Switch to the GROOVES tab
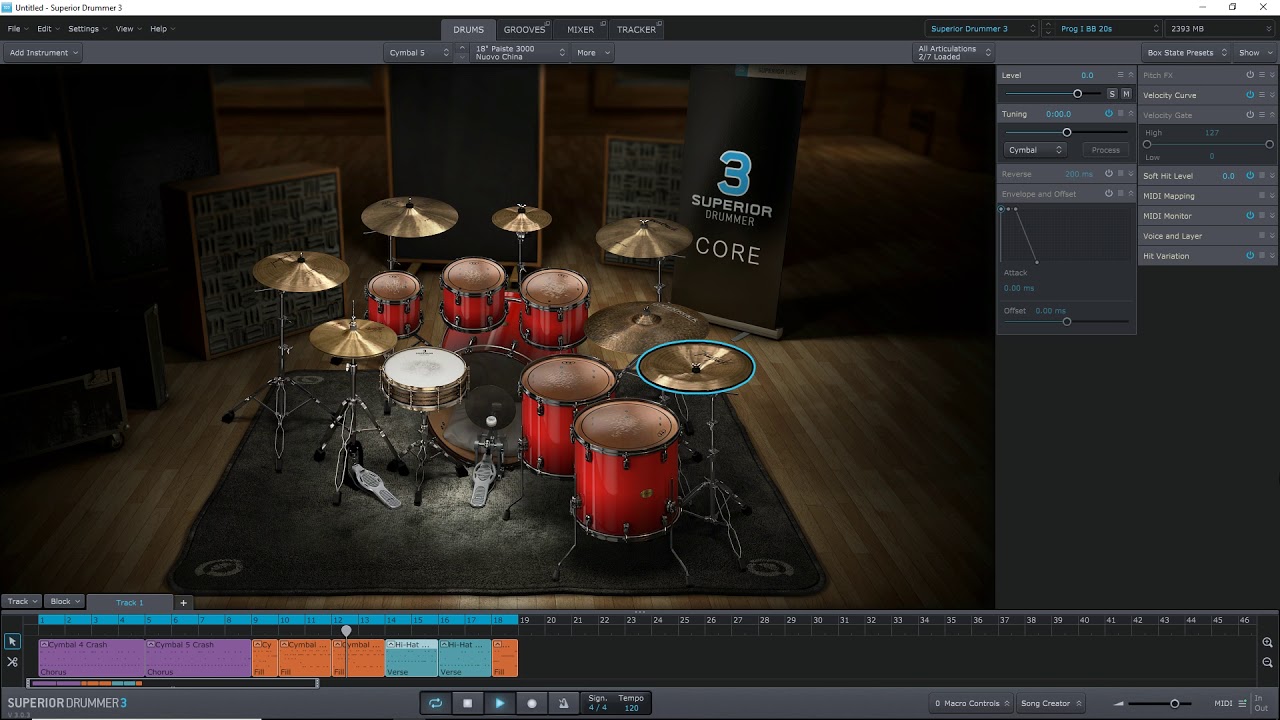 [x=525, y=29]
